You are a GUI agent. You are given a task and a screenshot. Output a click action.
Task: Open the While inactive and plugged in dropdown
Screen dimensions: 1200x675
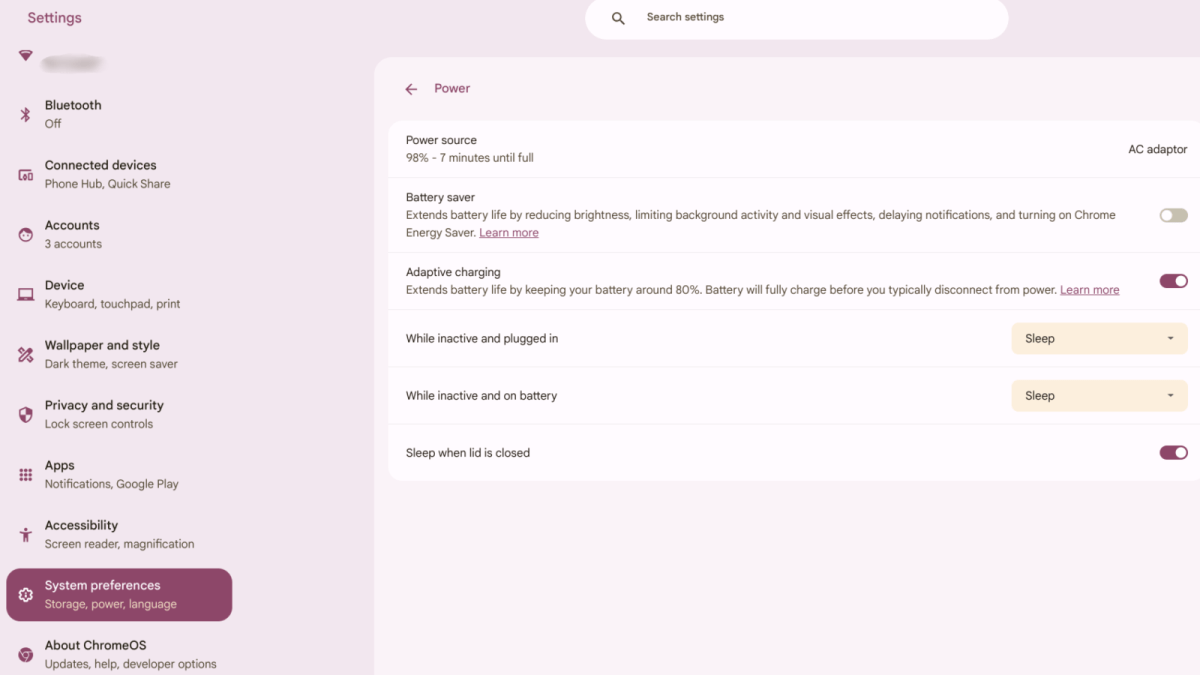1099,338
